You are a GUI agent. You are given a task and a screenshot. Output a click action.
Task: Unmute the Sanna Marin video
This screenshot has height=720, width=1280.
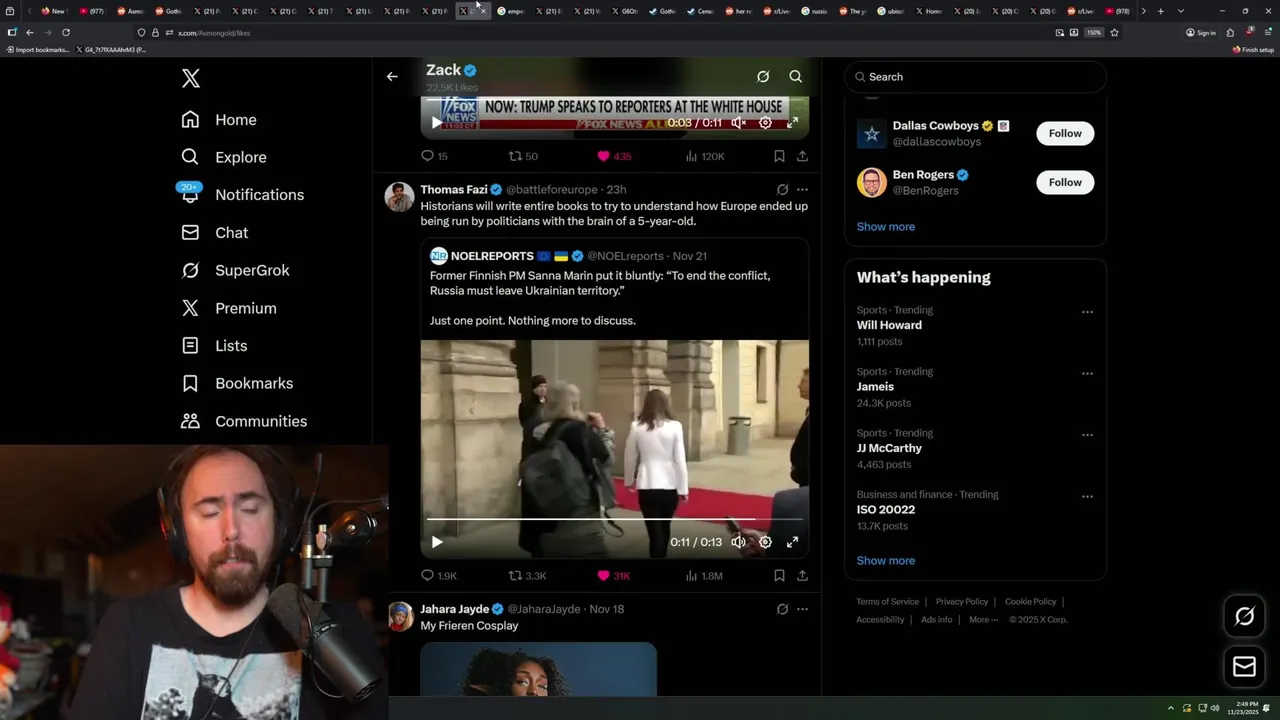(738, 542)
